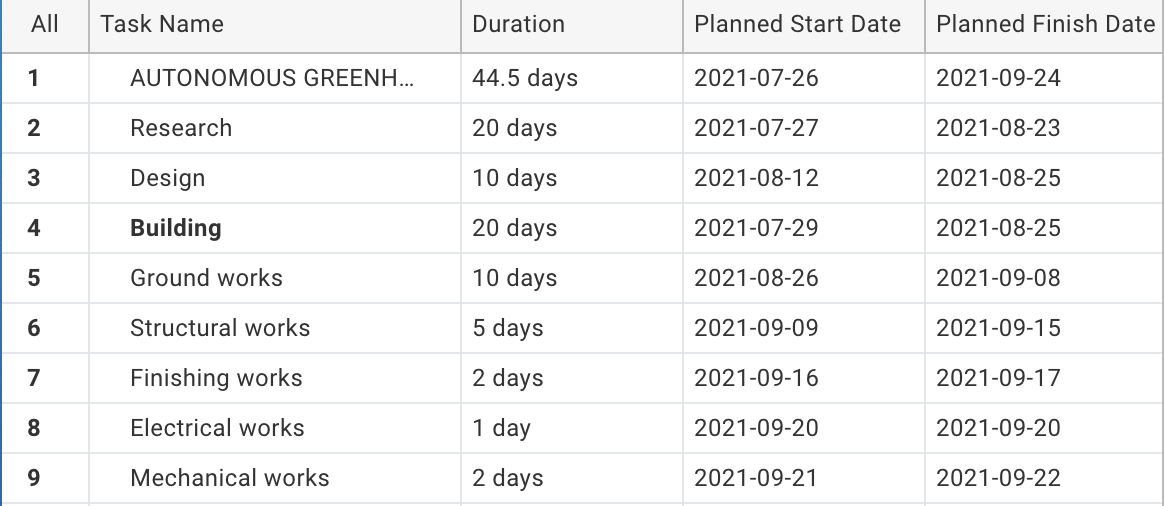Select the Structural works task name
Image resolution: width=1164 pixels, height=506 pixels.
(x=220, y=328)
